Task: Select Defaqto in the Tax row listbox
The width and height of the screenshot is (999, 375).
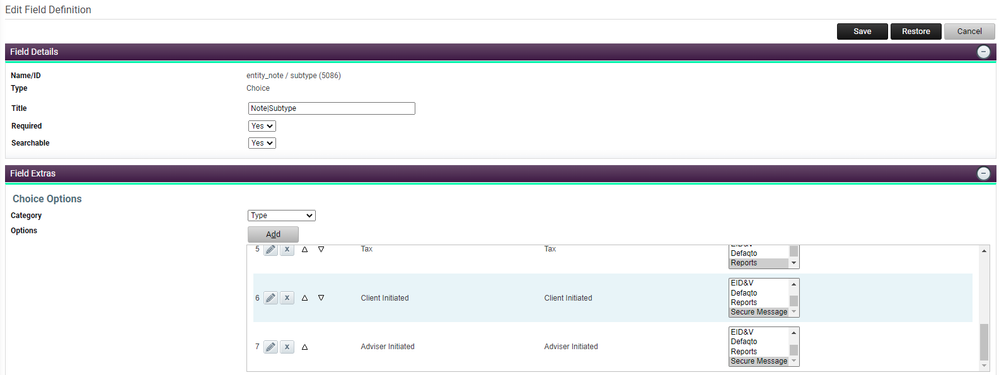Action: pyautogui.click(x=758, y=253)
